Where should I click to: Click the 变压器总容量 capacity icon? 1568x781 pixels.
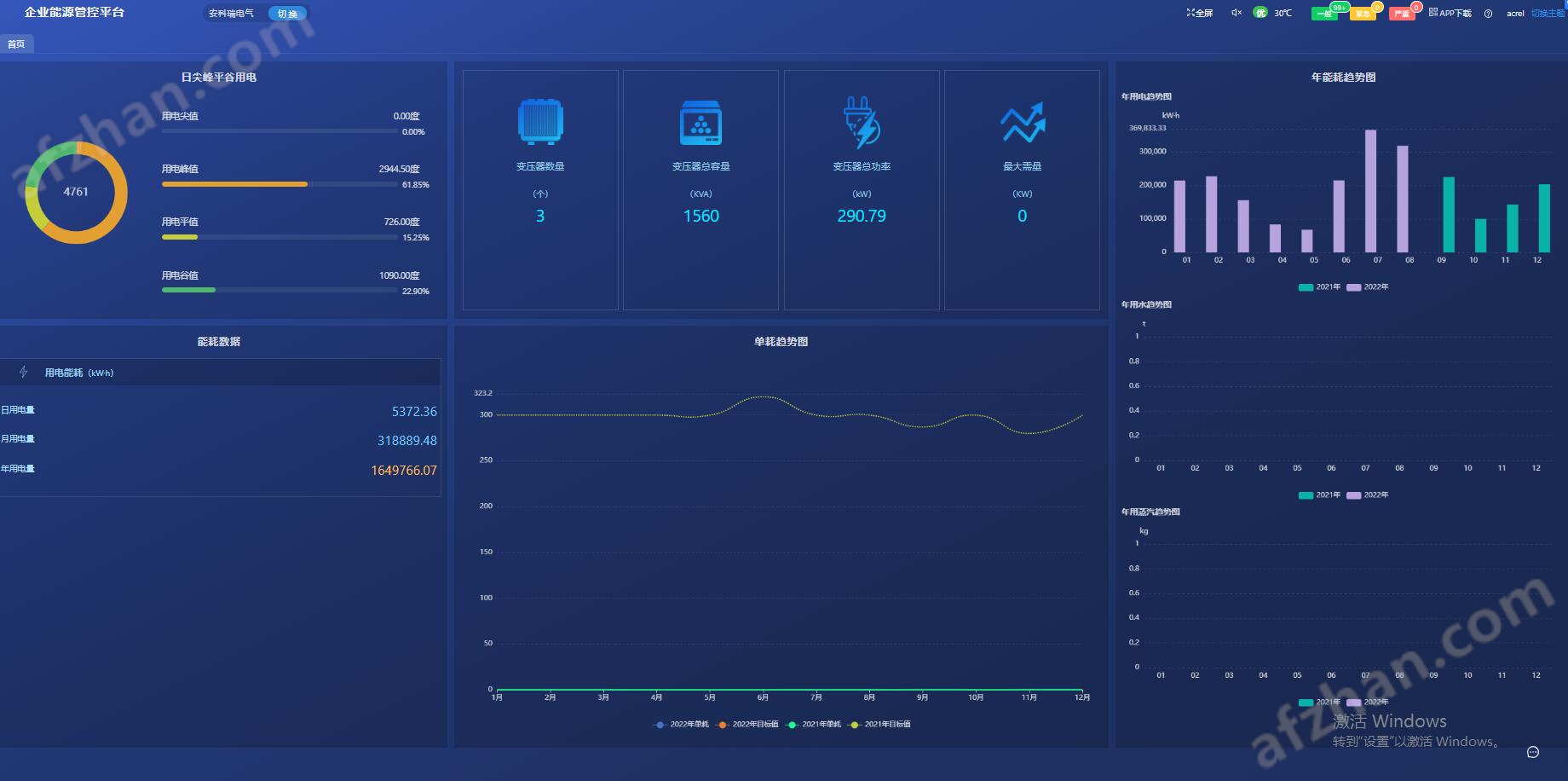[700, 123]
